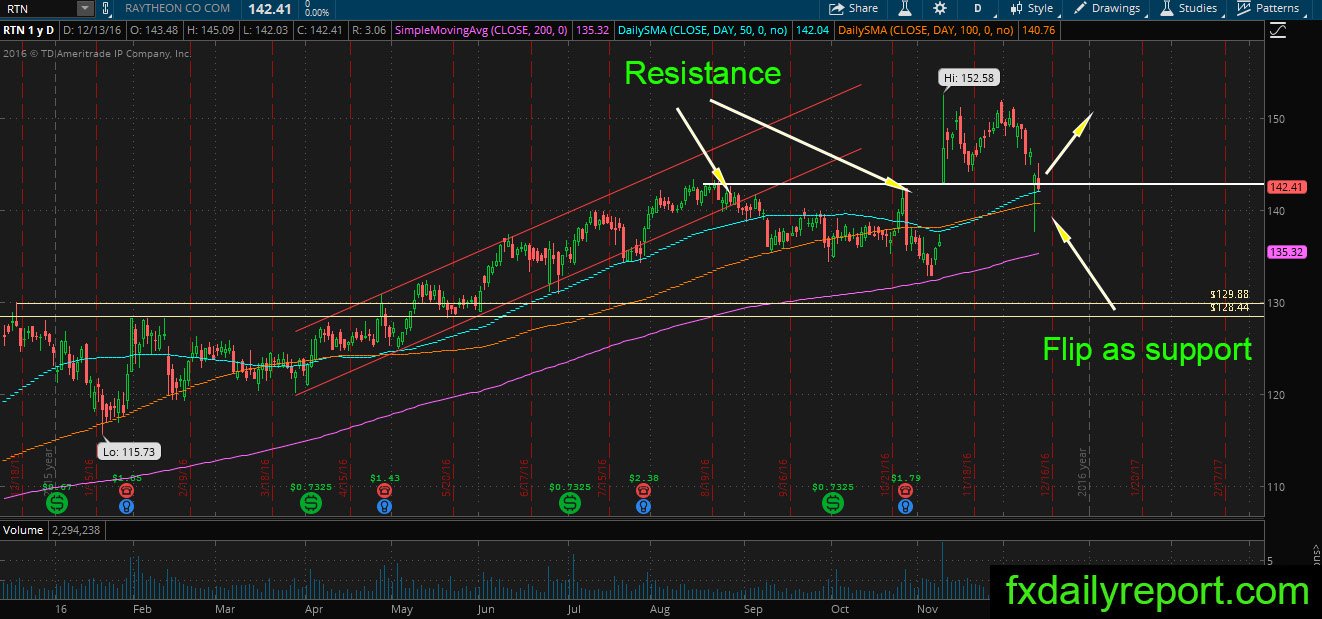Screen dimensions: 1322x619
Task: Open the Drawings menu
Action: (1107, 8)
